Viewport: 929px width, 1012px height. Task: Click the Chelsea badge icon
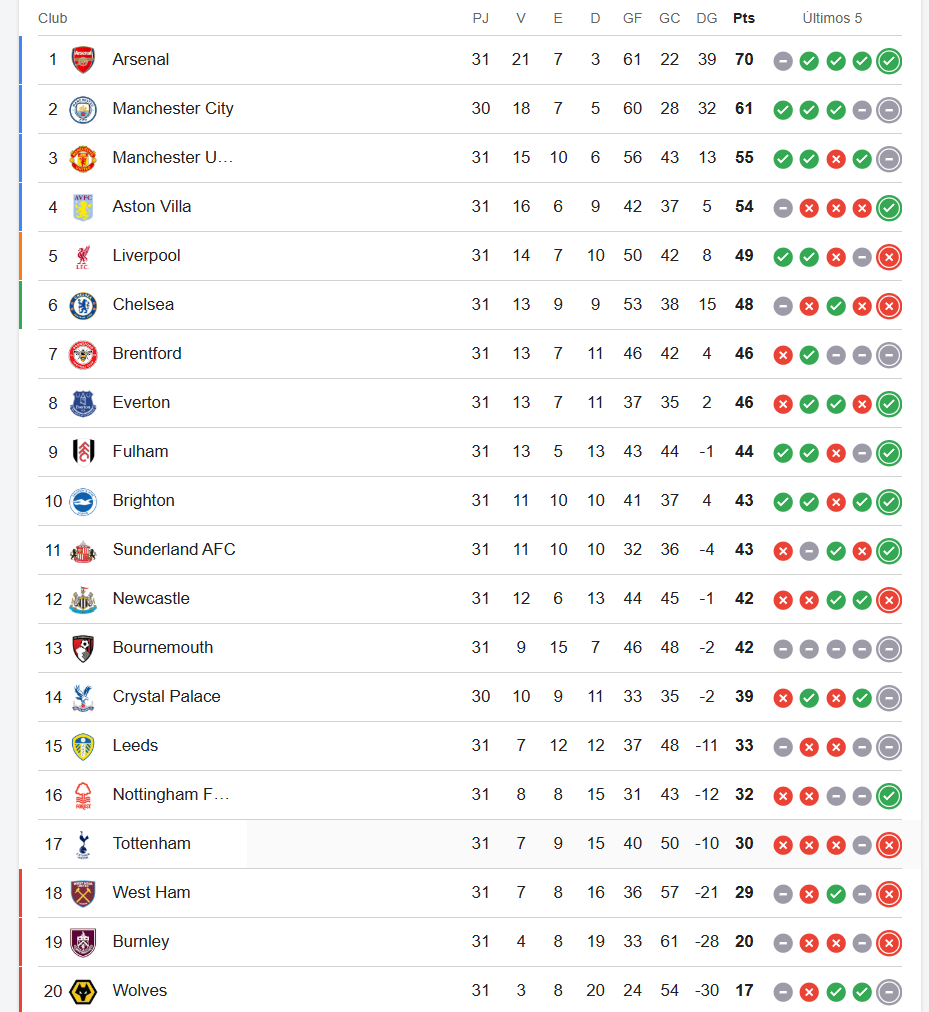point(83,305)
